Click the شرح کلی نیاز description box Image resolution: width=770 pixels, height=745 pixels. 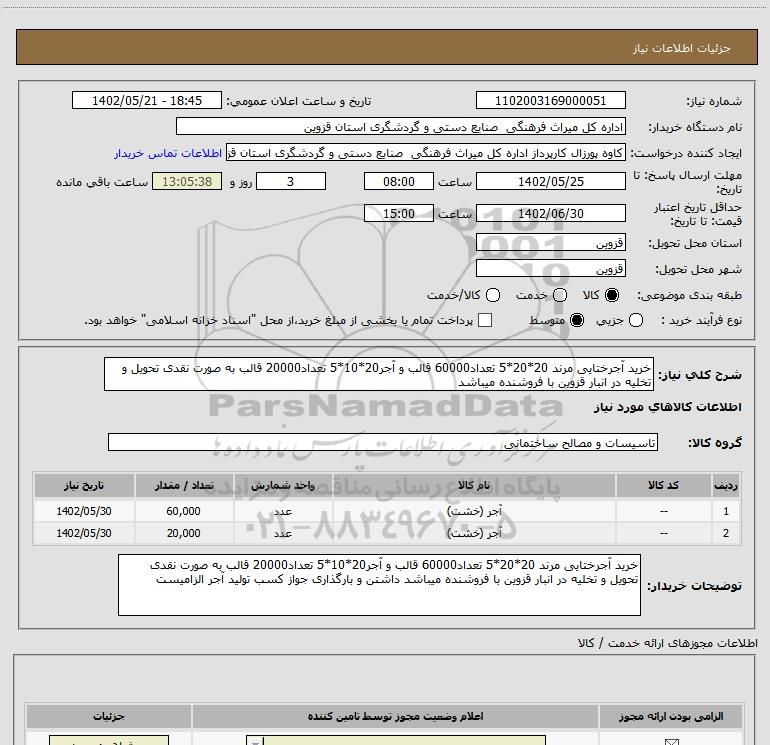pos(379,375)
